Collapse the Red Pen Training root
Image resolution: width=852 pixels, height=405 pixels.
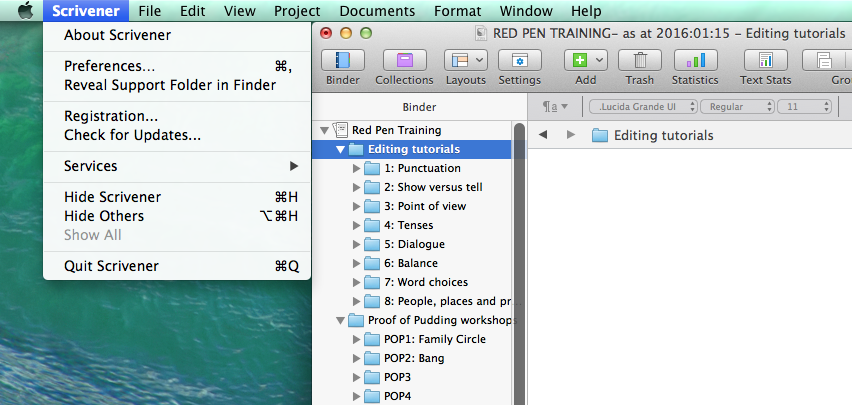pyautogui.click(x=324, y=130)
